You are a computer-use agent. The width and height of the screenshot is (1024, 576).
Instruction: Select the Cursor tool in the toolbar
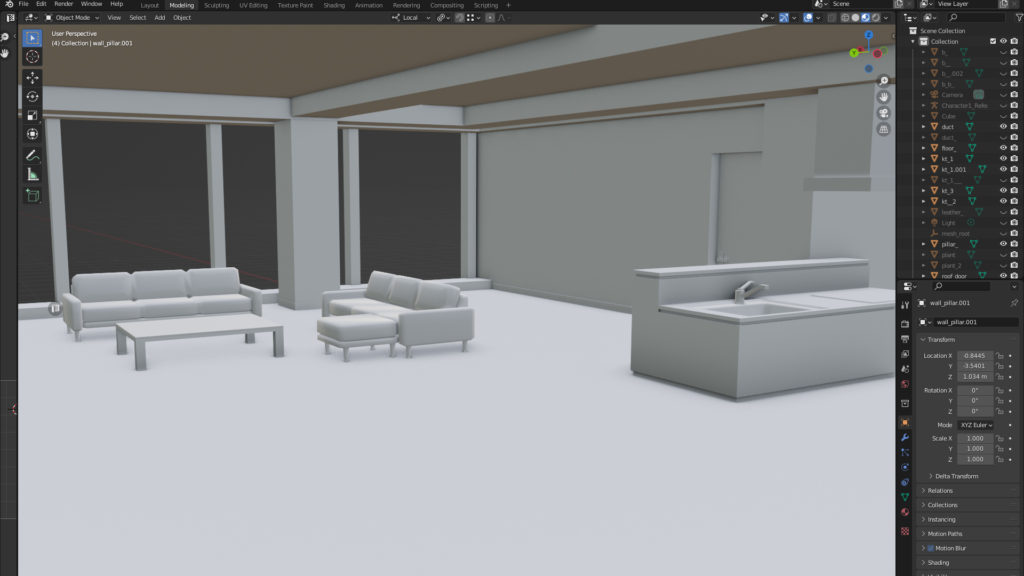[x=32, y=57]
